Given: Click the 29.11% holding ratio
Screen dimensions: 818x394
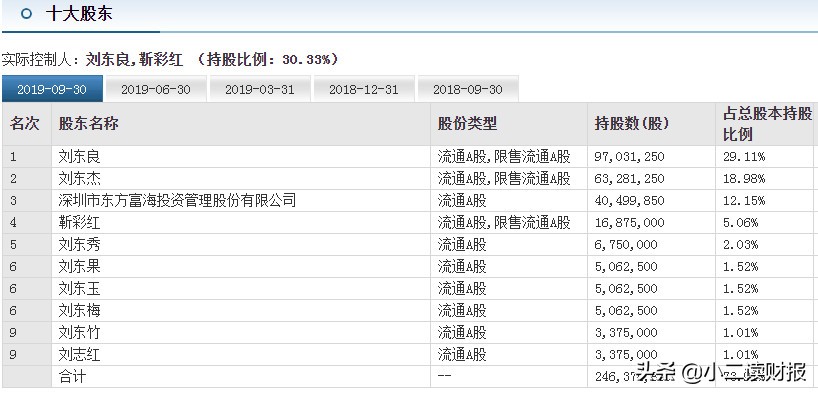Looking at the screenshot, I should (744, 157).
